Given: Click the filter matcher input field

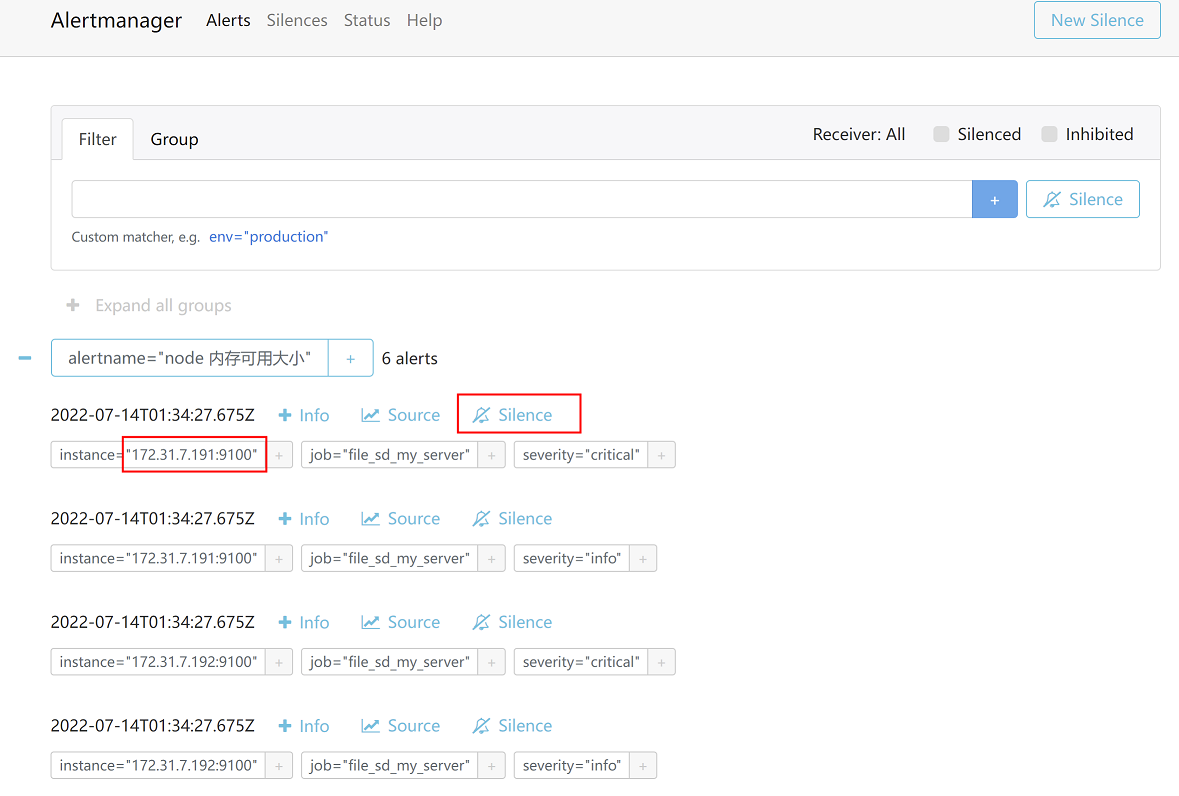Looking at the screenshot, I should click(x=521, y=199).
